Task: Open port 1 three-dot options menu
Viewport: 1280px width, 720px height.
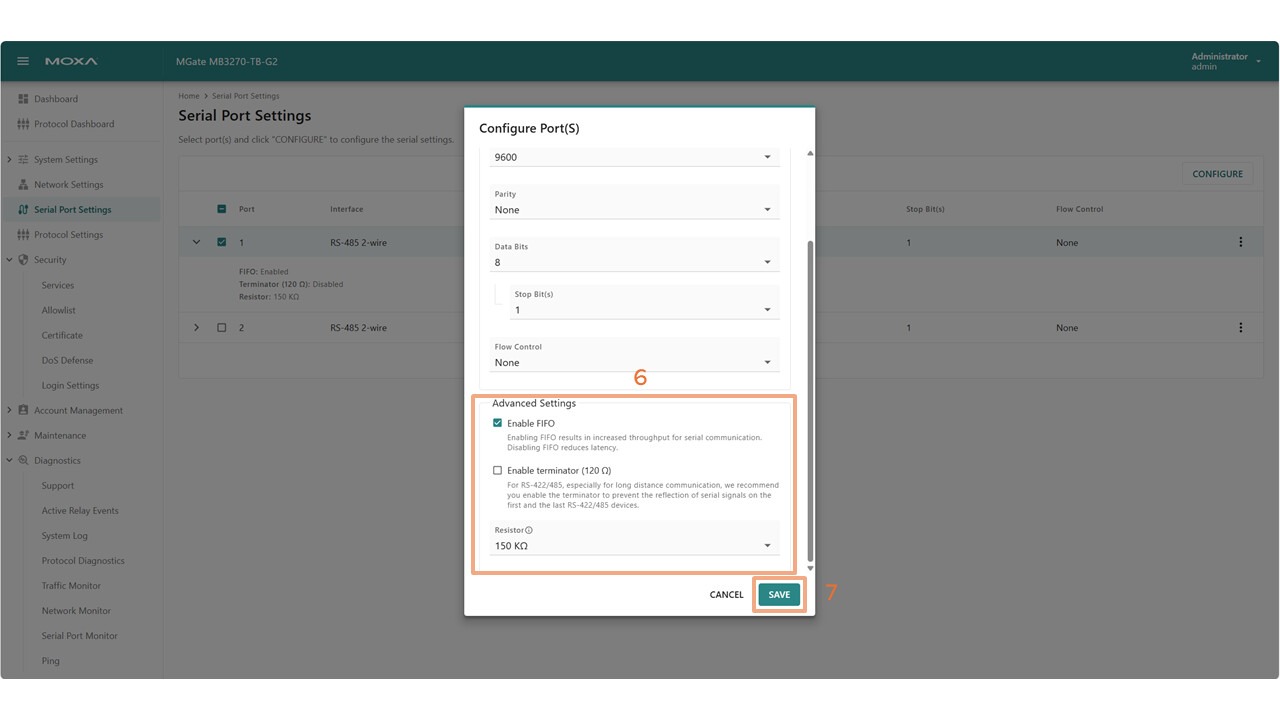Action: pos(1240,242)
